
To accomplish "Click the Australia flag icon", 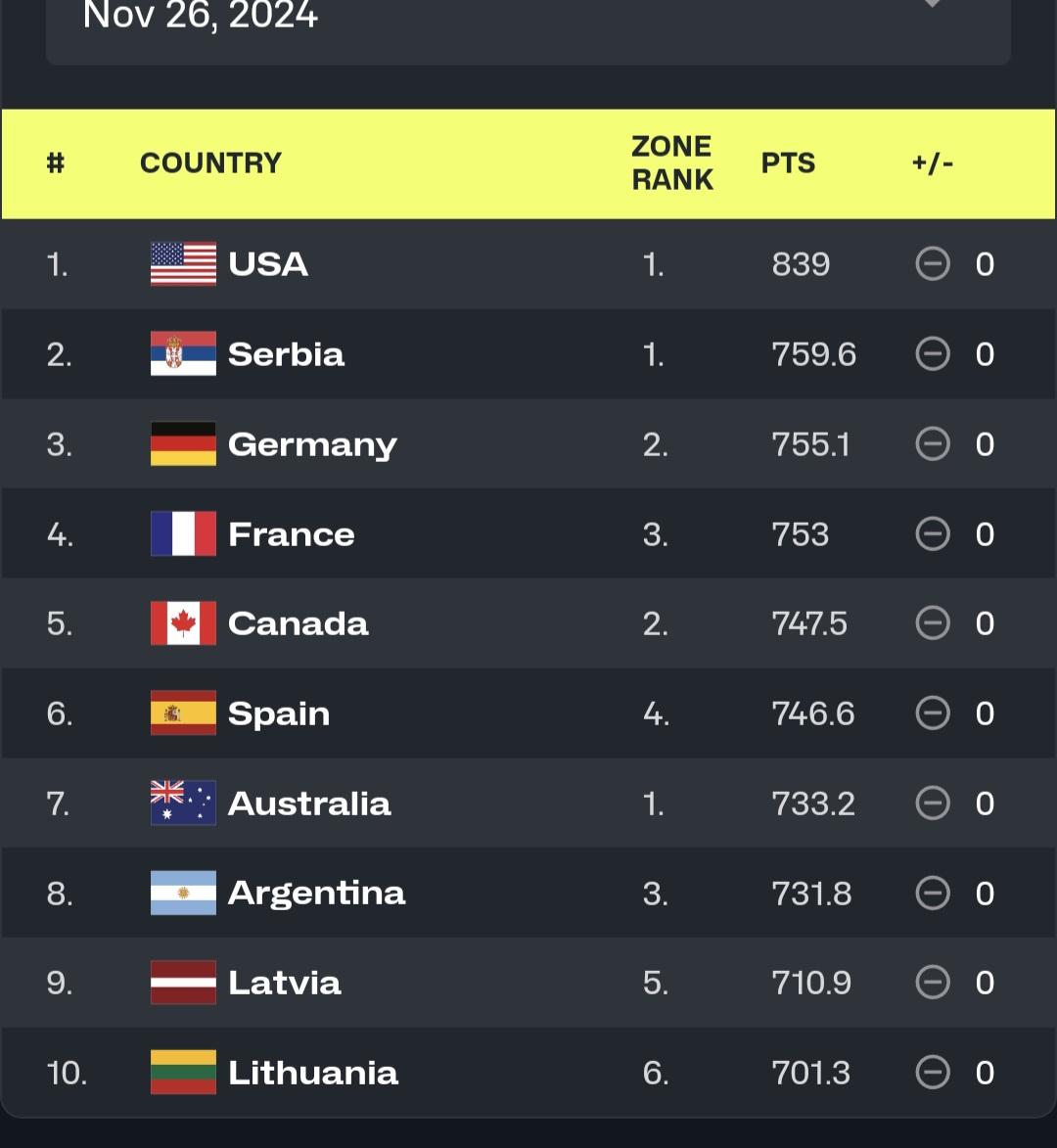I will point(183,804).
